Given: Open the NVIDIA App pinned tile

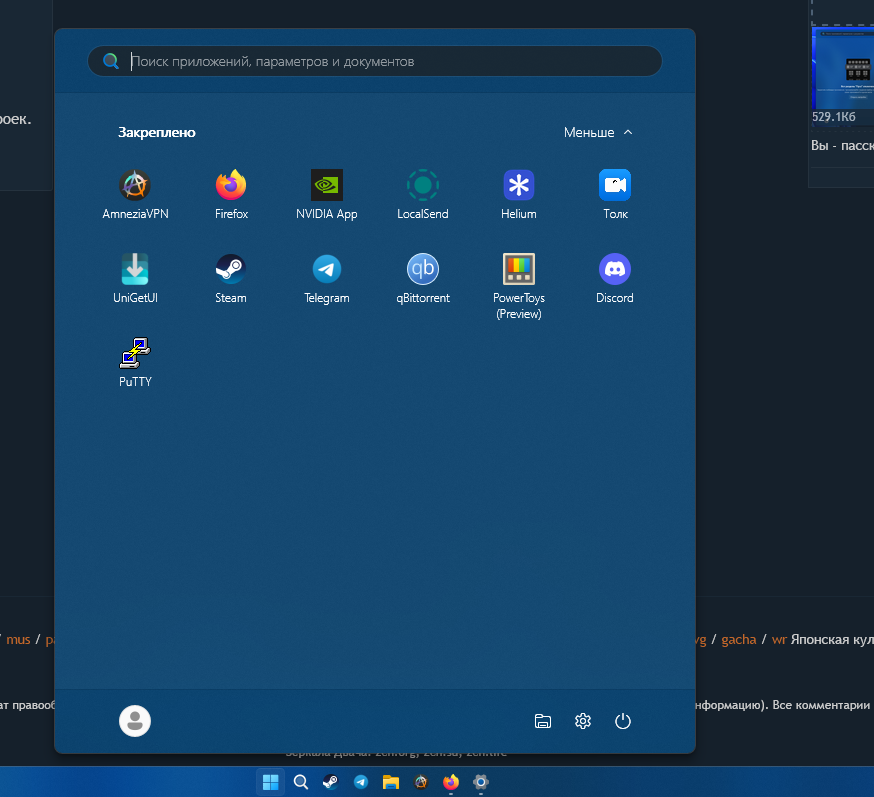Looking at the screenshot, I should coord(327,195).
